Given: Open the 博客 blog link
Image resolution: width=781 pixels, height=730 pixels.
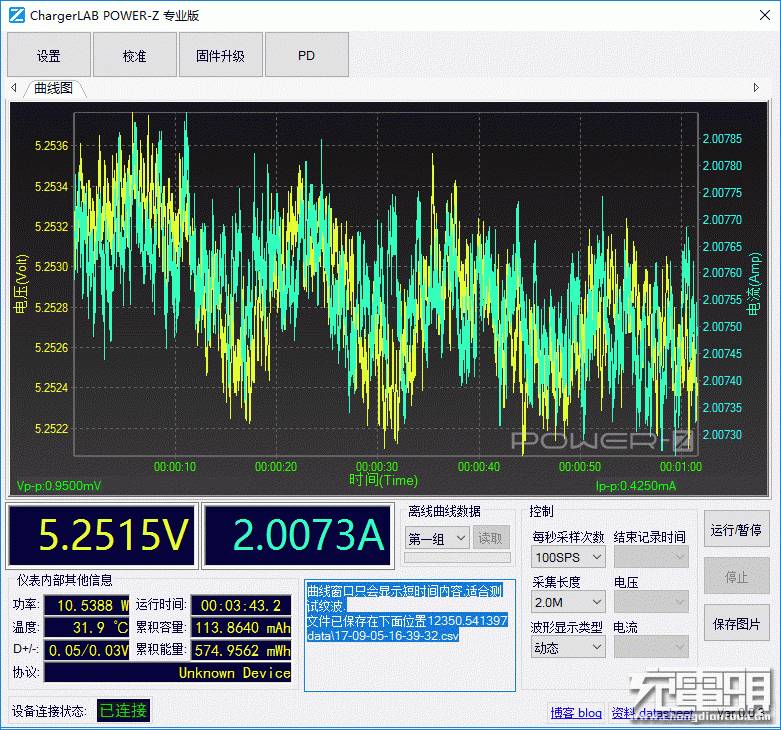Looking at the screenshot, I should (x=576, y=713).
